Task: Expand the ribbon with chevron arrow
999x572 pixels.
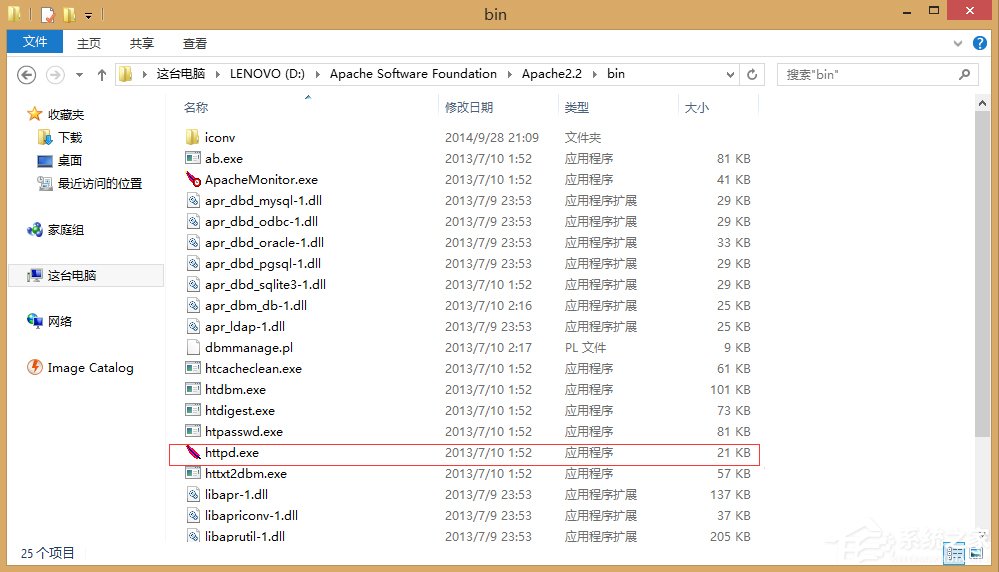Action: coord(958,43)
